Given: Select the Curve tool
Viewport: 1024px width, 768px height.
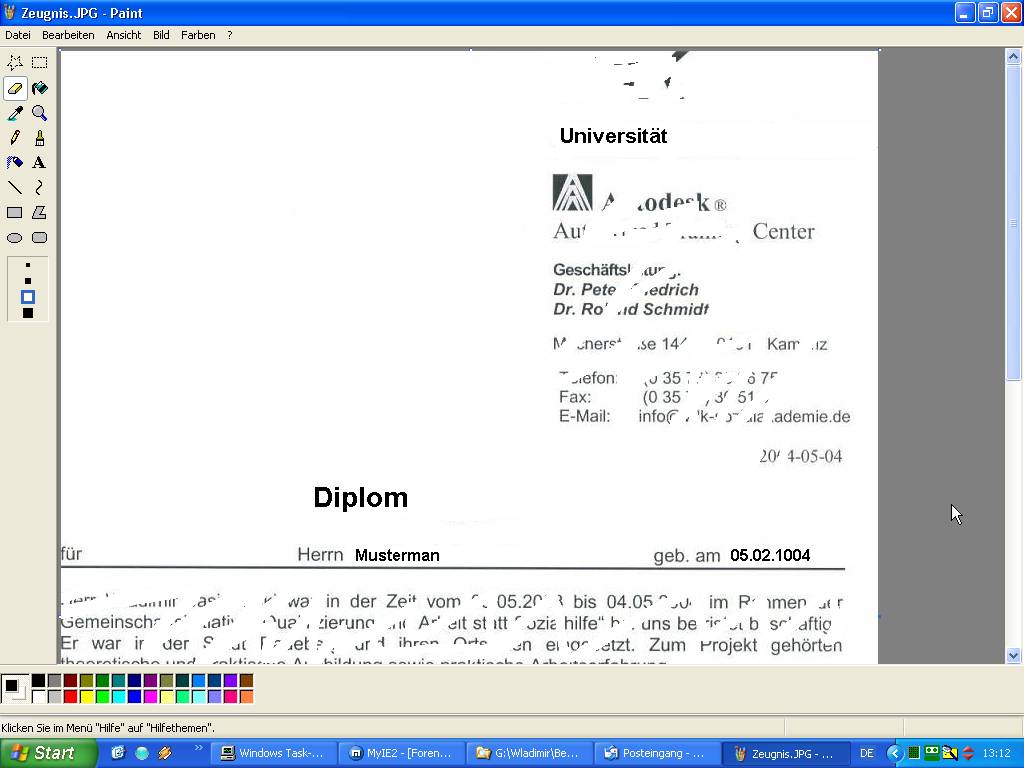Looking at the screenshot, I should pos(40,188).
